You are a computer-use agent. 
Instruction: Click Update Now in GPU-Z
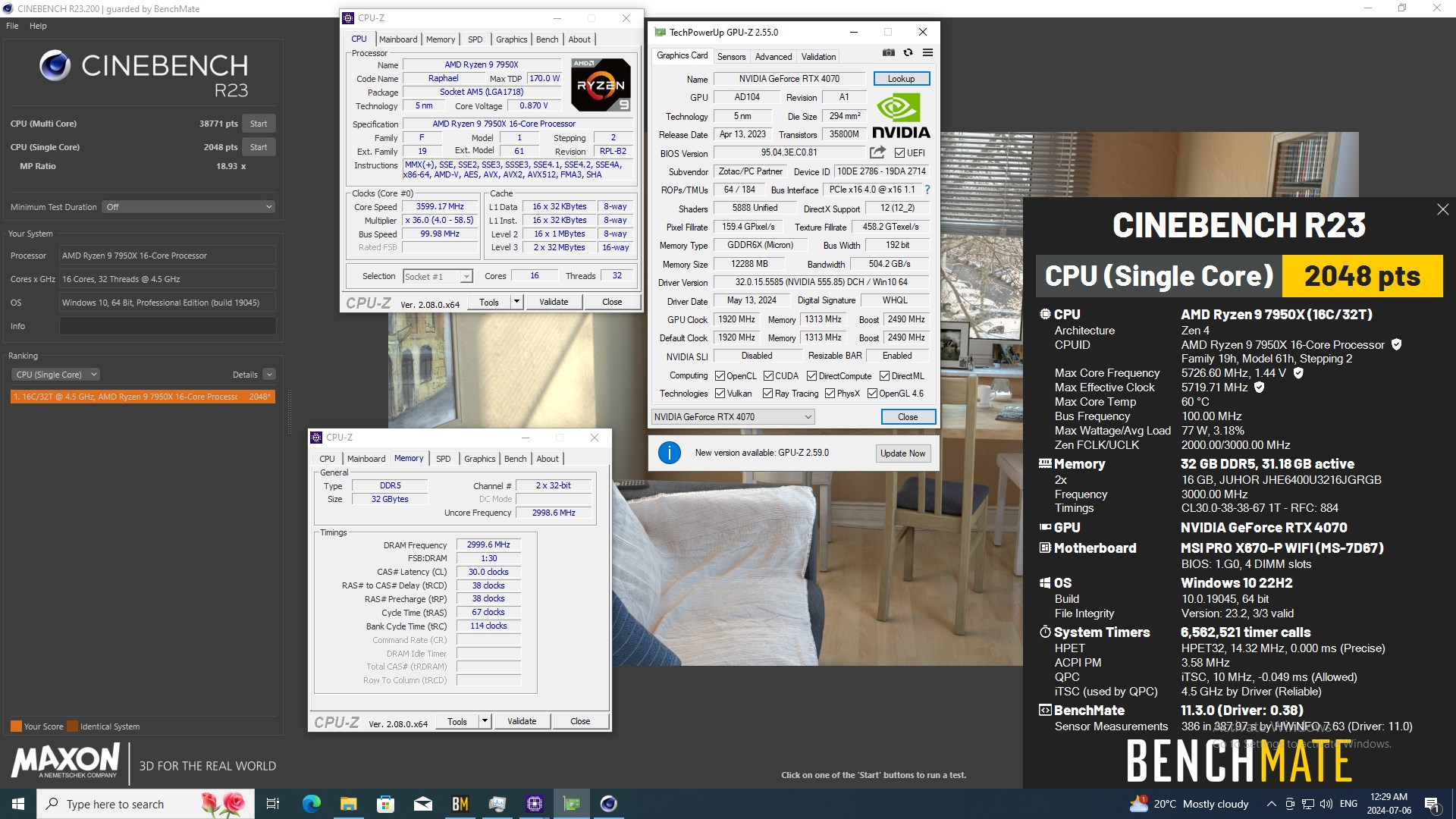point(902,453)
